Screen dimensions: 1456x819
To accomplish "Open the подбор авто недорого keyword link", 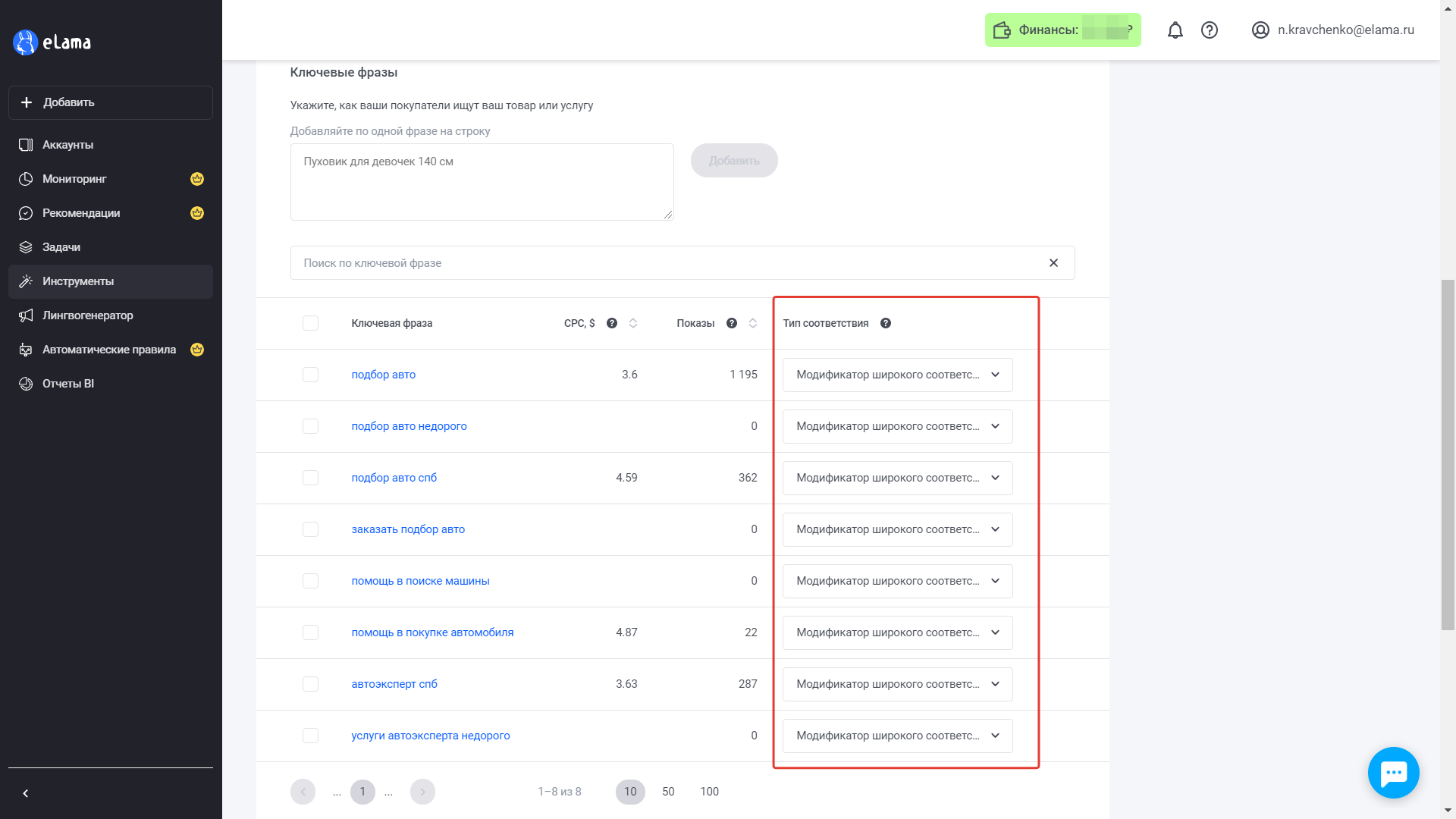I will coord(409,426).
